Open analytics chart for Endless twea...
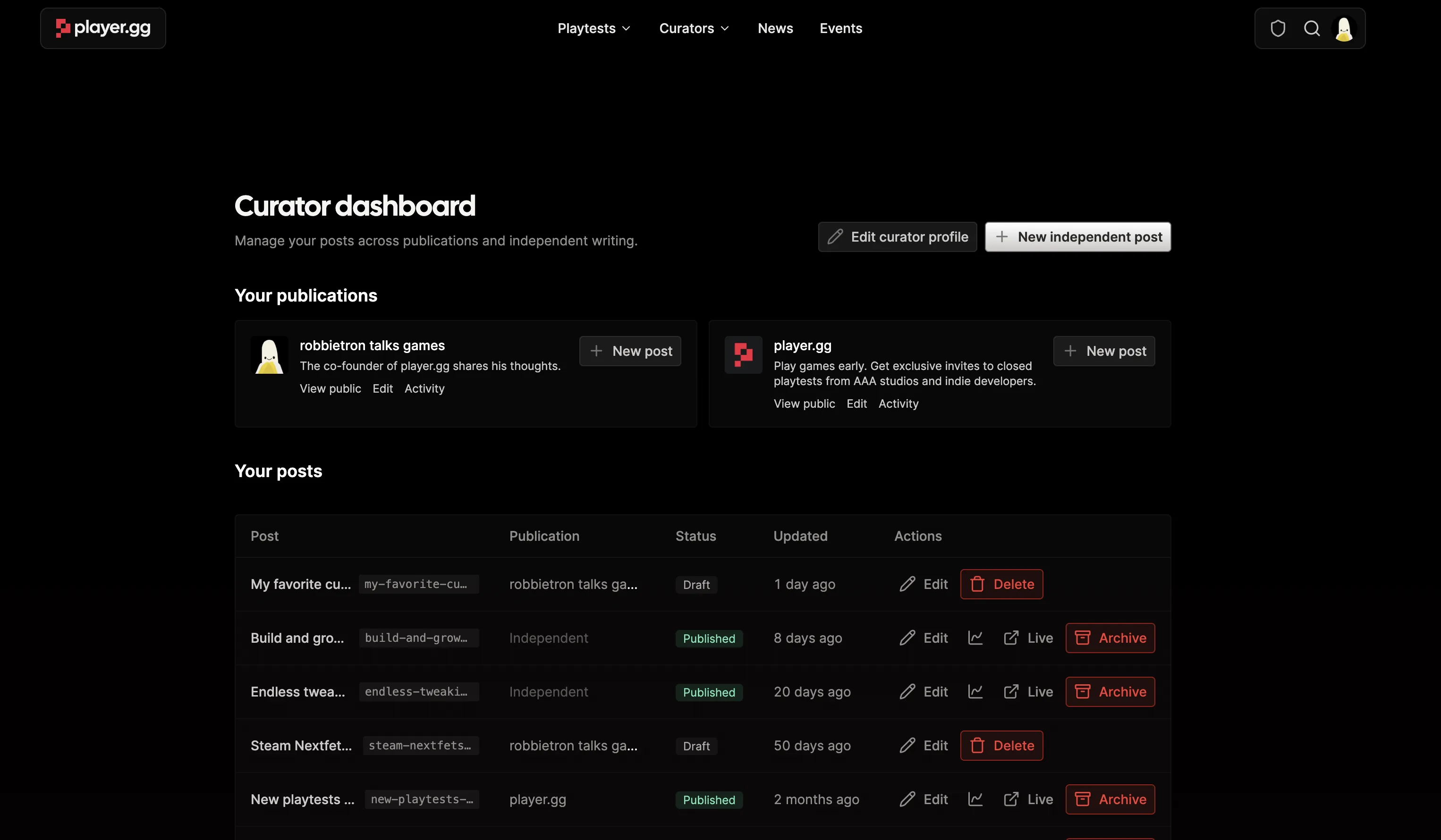Viewport: 1441px width, 840px height. [x=975, y=691]
